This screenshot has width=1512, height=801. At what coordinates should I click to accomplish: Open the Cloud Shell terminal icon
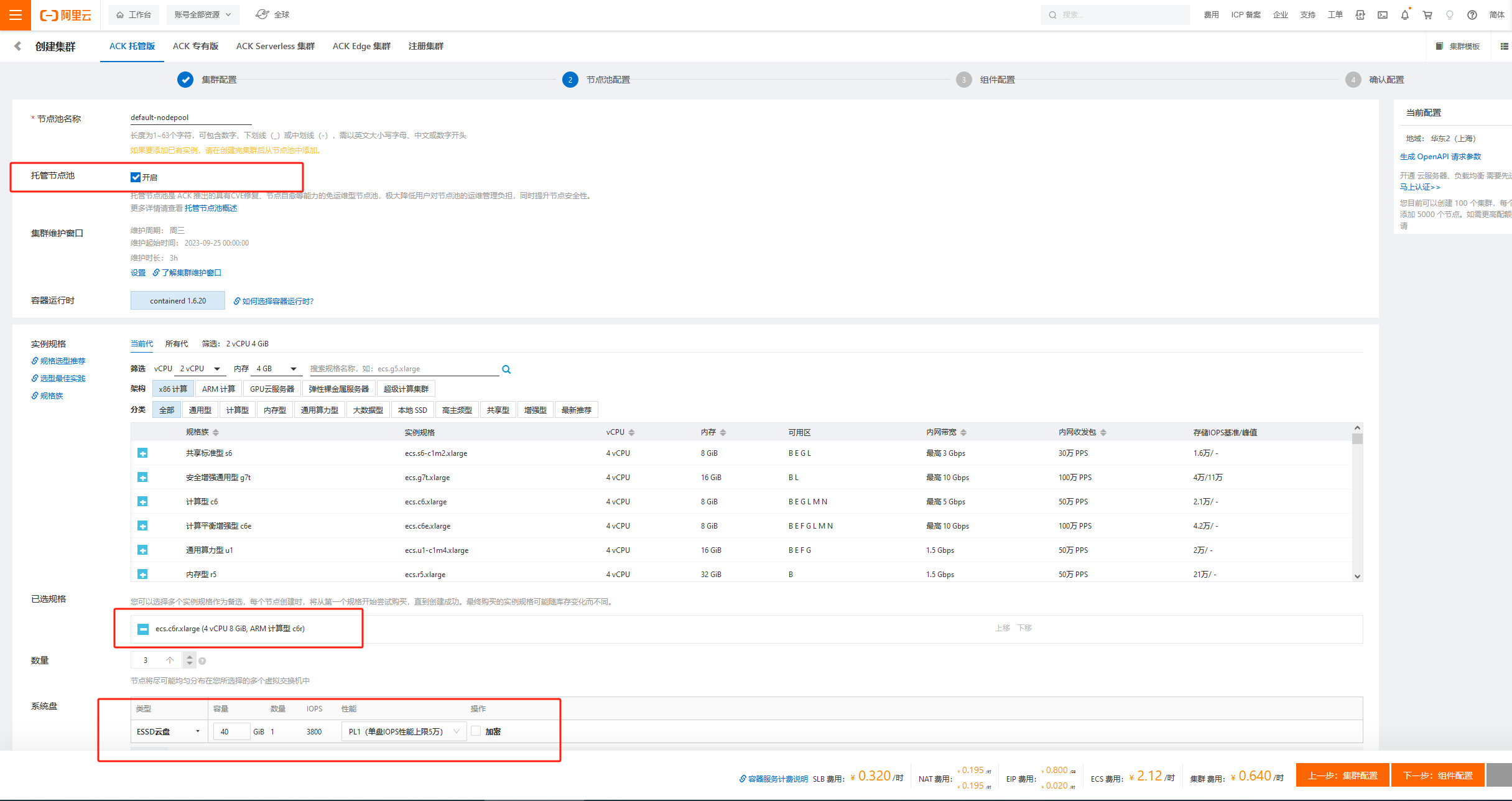[1382, 15]
